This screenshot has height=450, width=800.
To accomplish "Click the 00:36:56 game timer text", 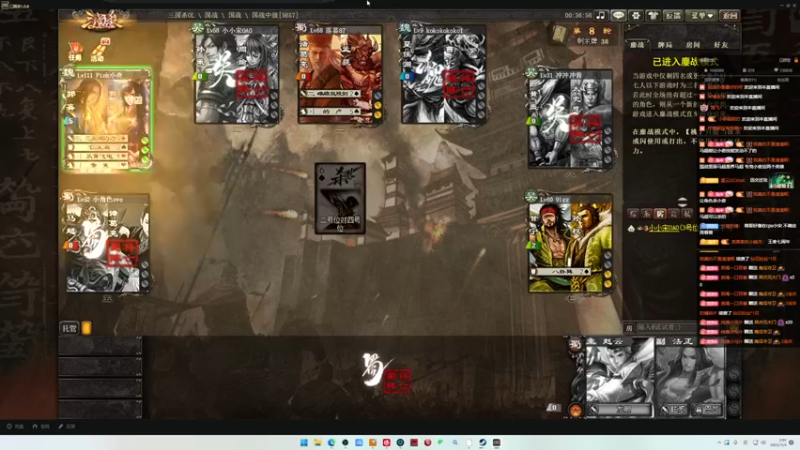I will (578, 16).
